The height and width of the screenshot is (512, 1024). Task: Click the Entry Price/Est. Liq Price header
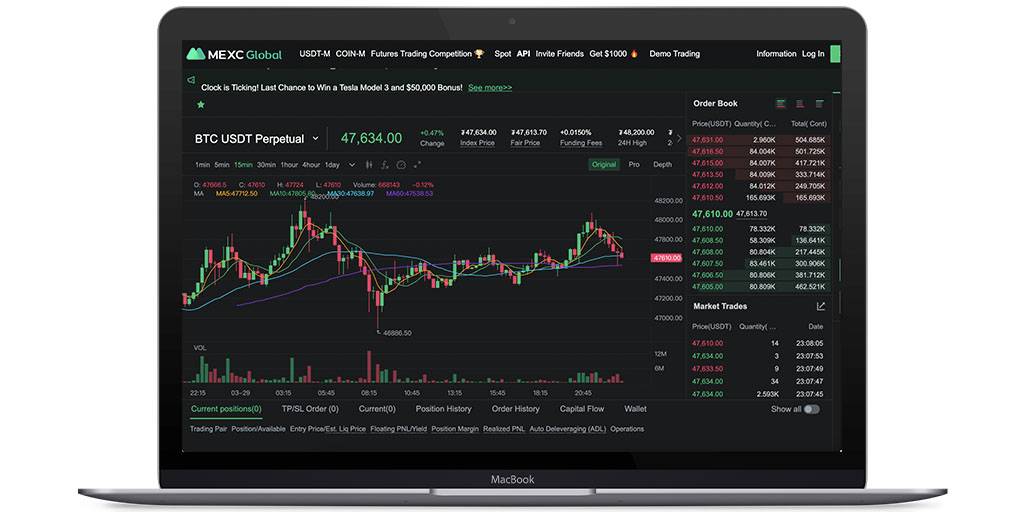[328, 429]
